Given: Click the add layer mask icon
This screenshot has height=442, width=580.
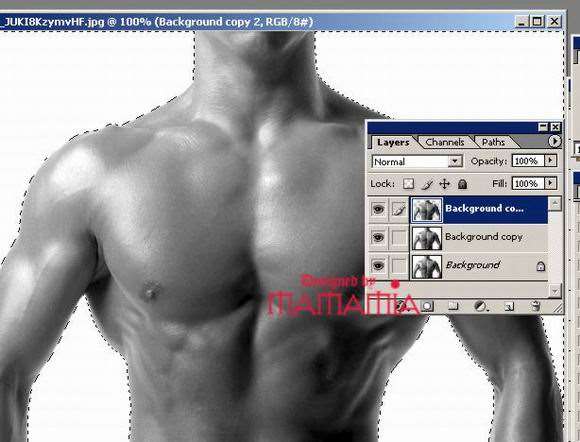Looking at the screenshot, I should pos(427,306).
